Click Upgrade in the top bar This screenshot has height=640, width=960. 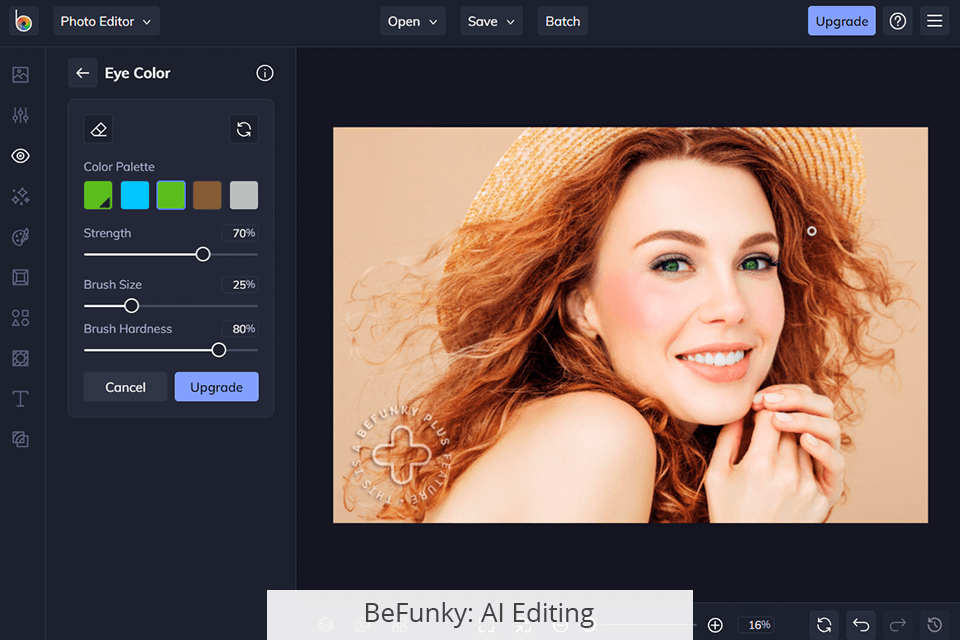tap(842, 21)
